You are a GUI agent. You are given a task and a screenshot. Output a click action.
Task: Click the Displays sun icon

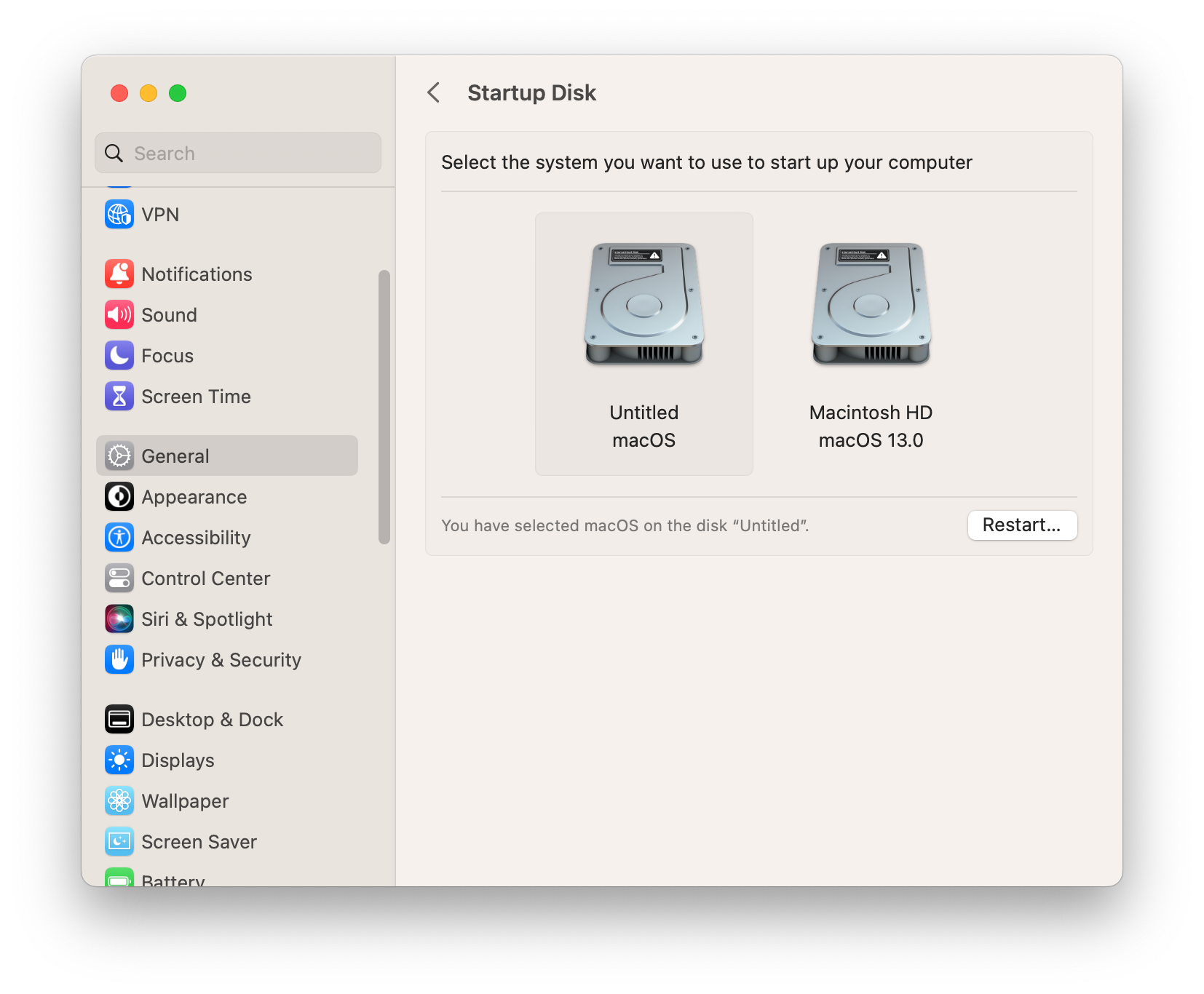coord(119,760)
